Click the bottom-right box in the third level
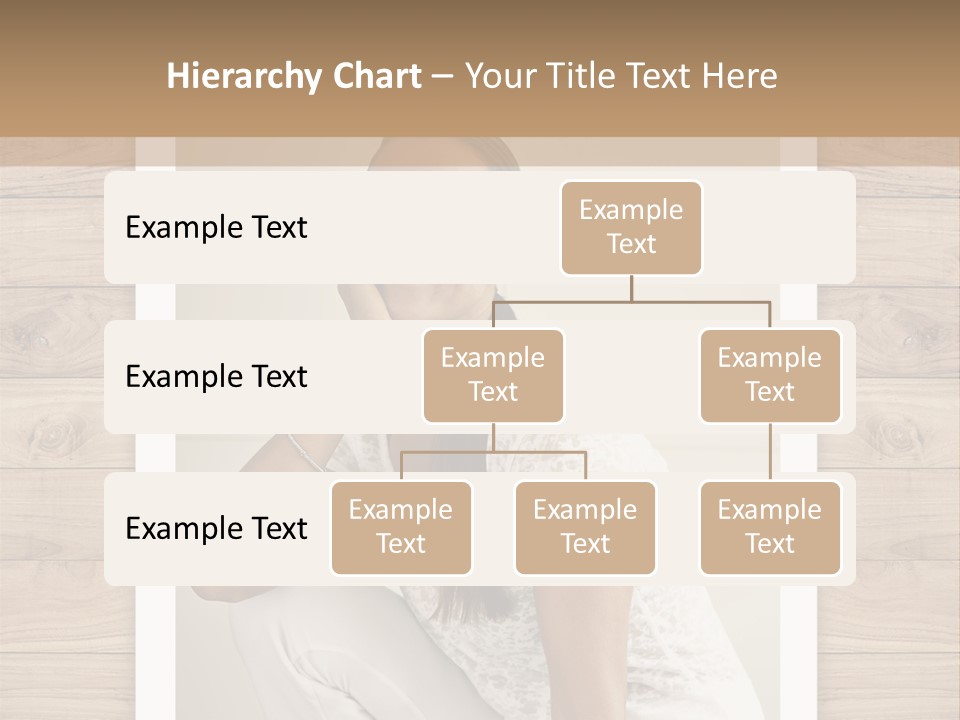 tap(769, 527)
